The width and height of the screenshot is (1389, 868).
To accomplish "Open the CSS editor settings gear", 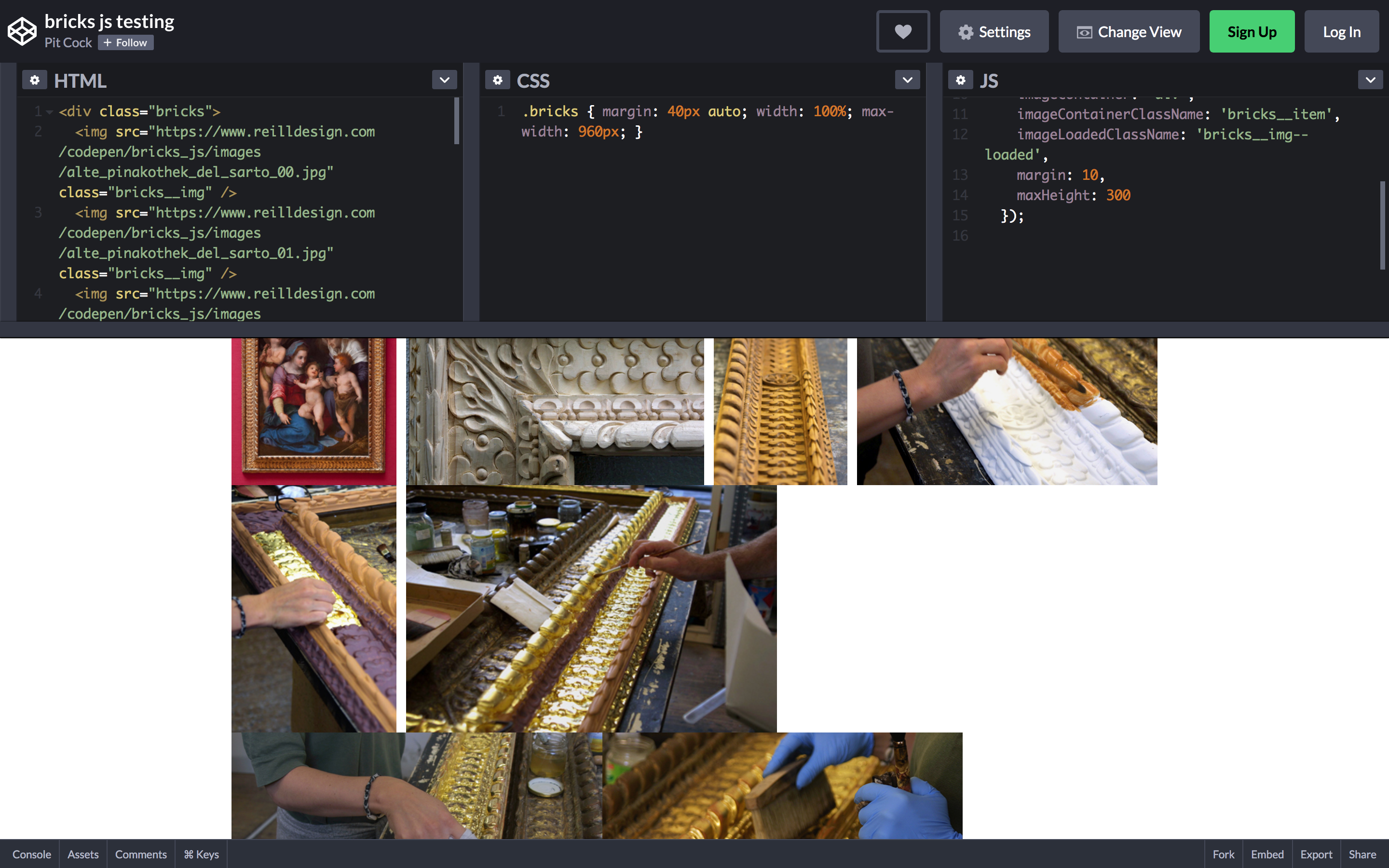I will [497, 81].
